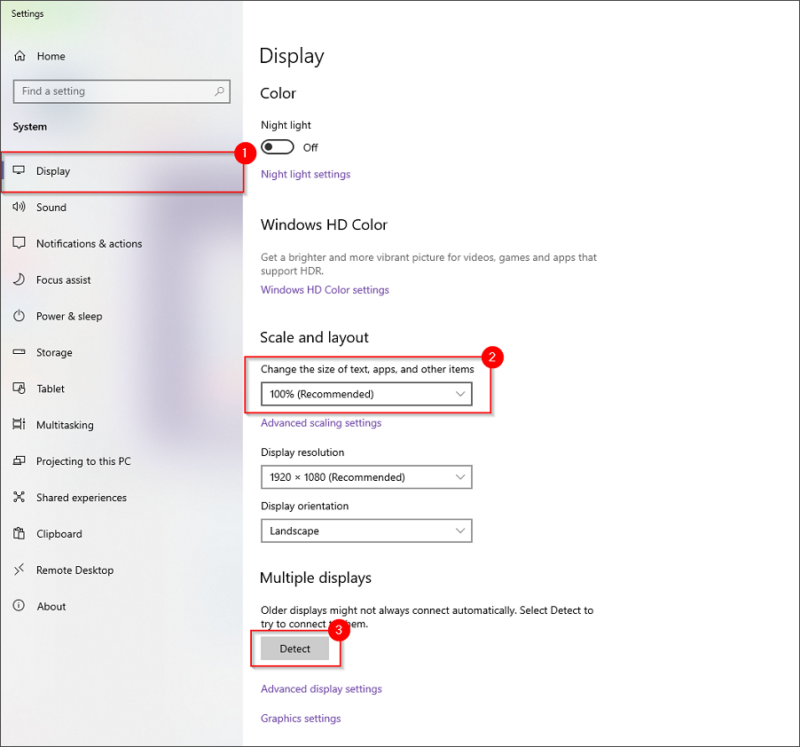The width and height of the screenshot is (800, 747).
Task: Click the Tablet icon
Action: click(x=19, y=388)
